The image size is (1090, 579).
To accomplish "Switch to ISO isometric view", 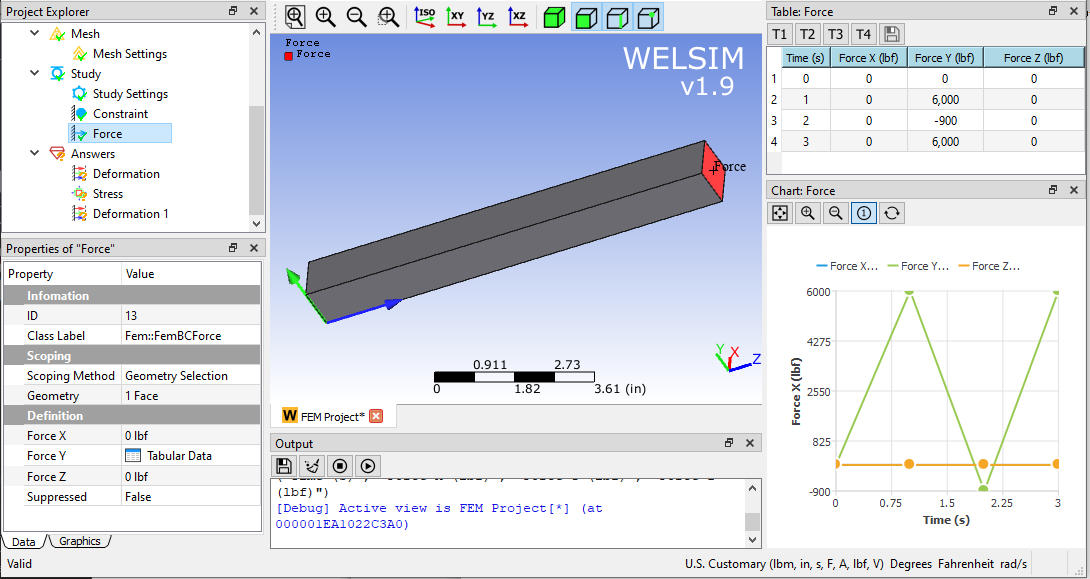I will click(424, 17).
